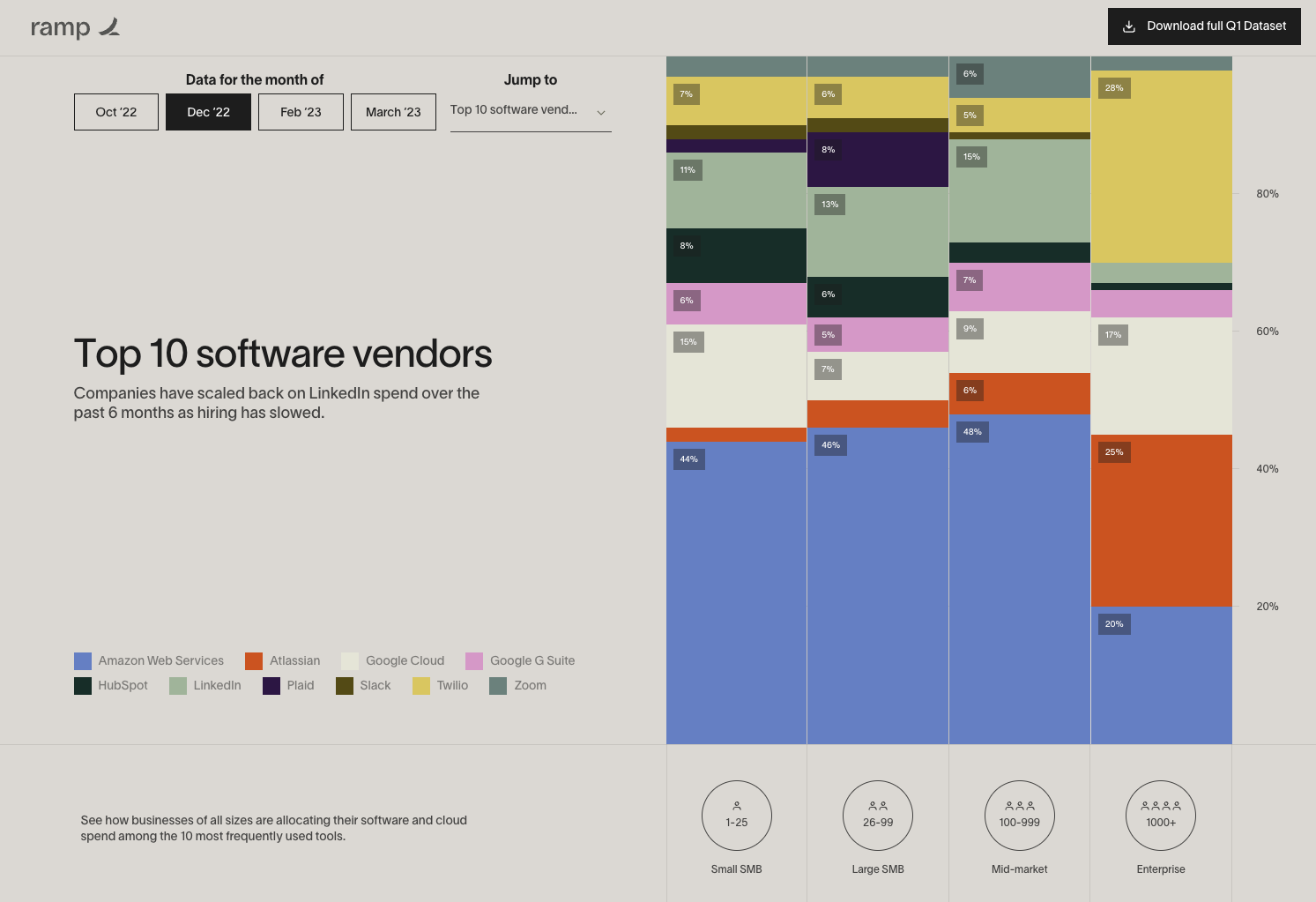The width and height of the screenshot is (1316, 902).
Task: Click the 6% Atlassian label in Mid-market
Action: (x=970, y=391)
